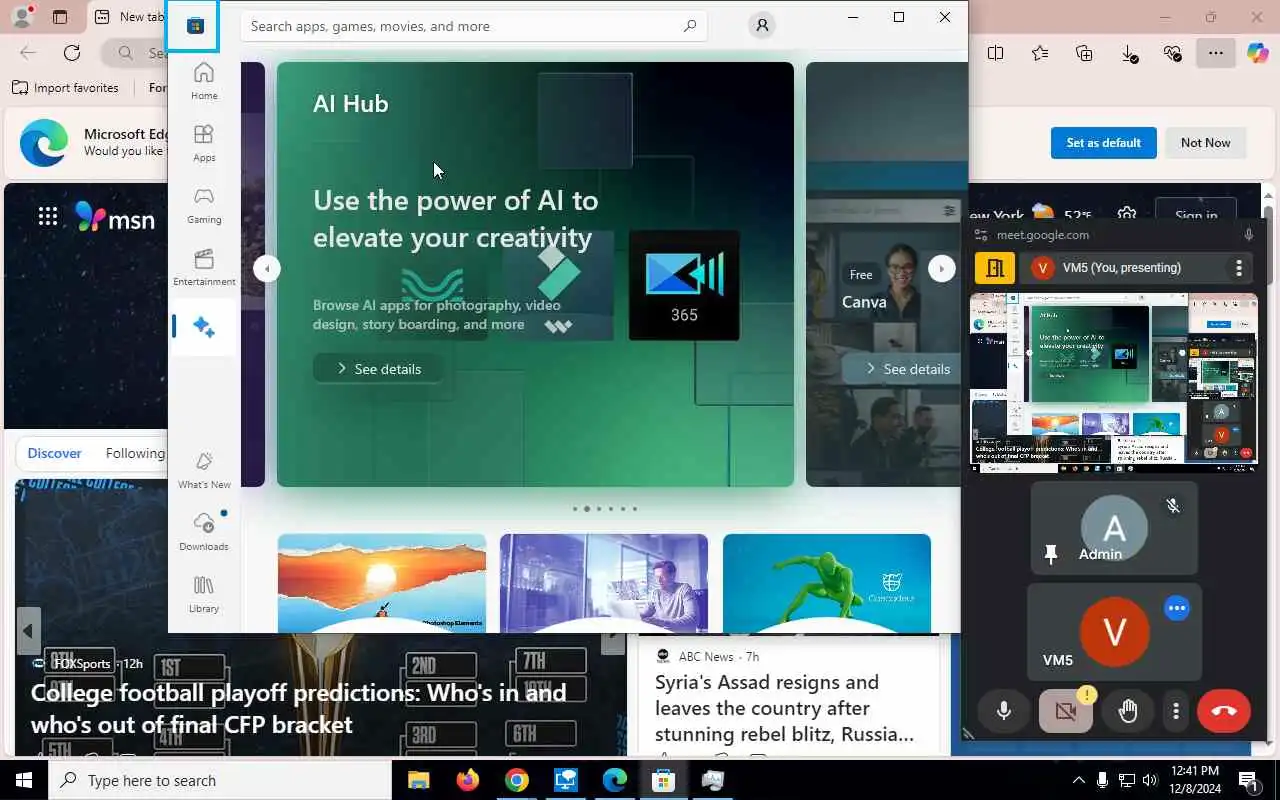Select the AI Hub sparkle icon
Screen dimensions: 1280x800
[x=204, y=327]
